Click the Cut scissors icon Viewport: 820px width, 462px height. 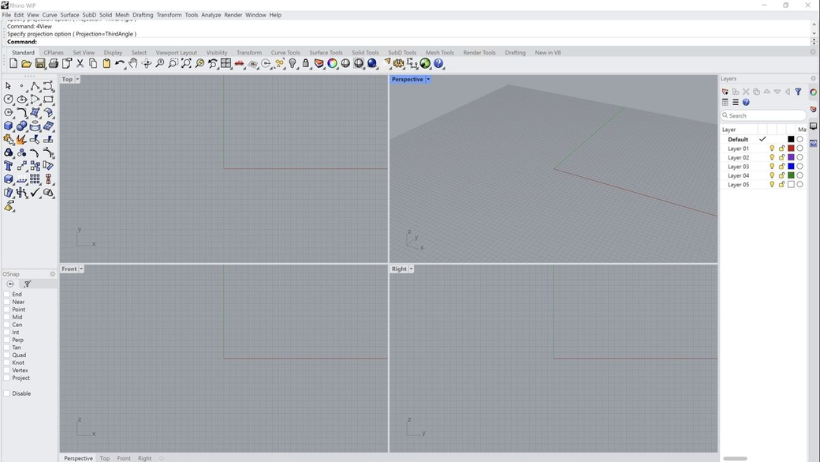tap(80, 63)
